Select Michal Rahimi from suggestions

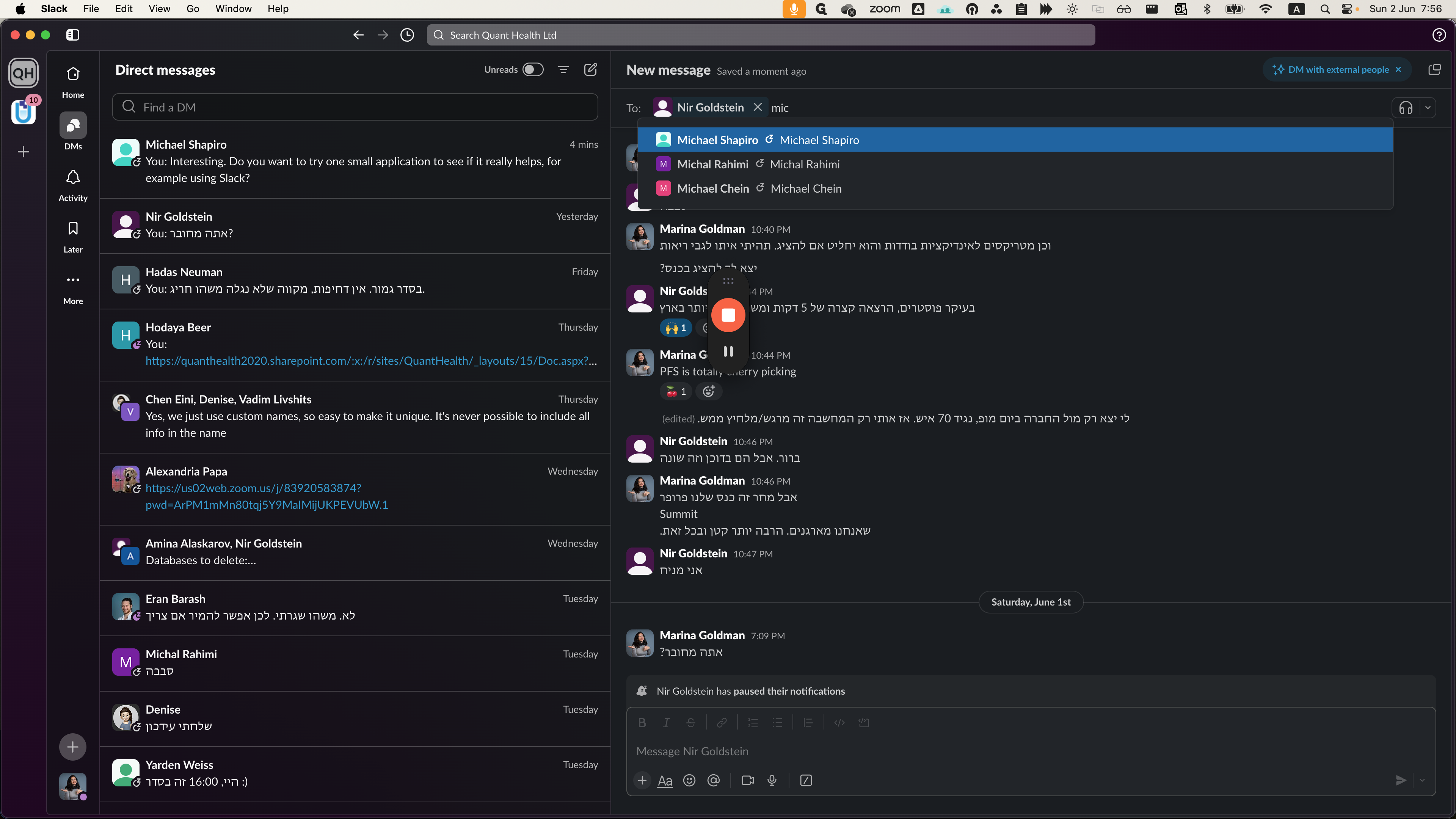pyautogui.click(x=1015, y=164)
